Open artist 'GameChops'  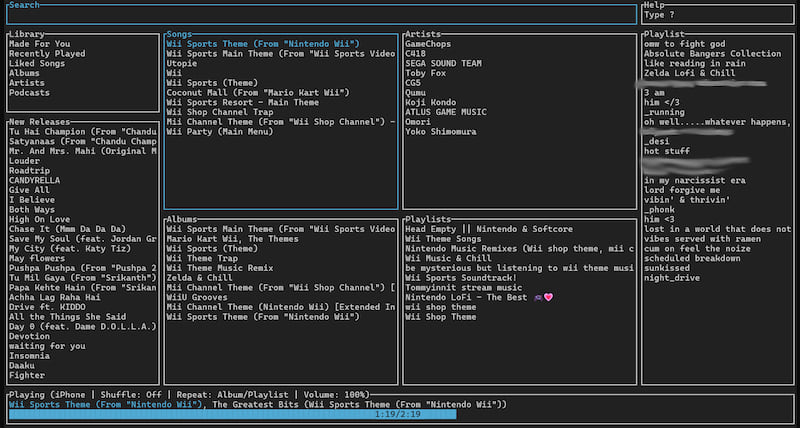coord(428,44)
